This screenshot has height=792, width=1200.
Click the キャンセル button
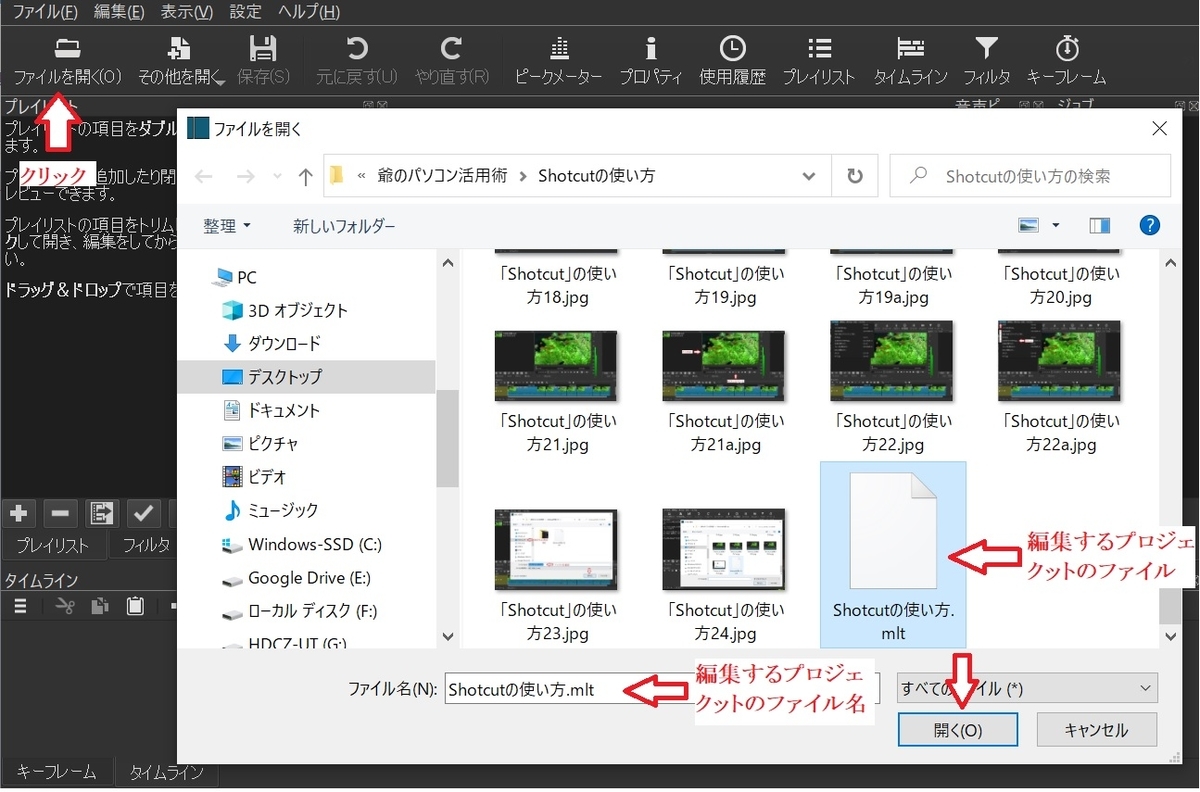pyautogui.click(x=1096, y=730)
